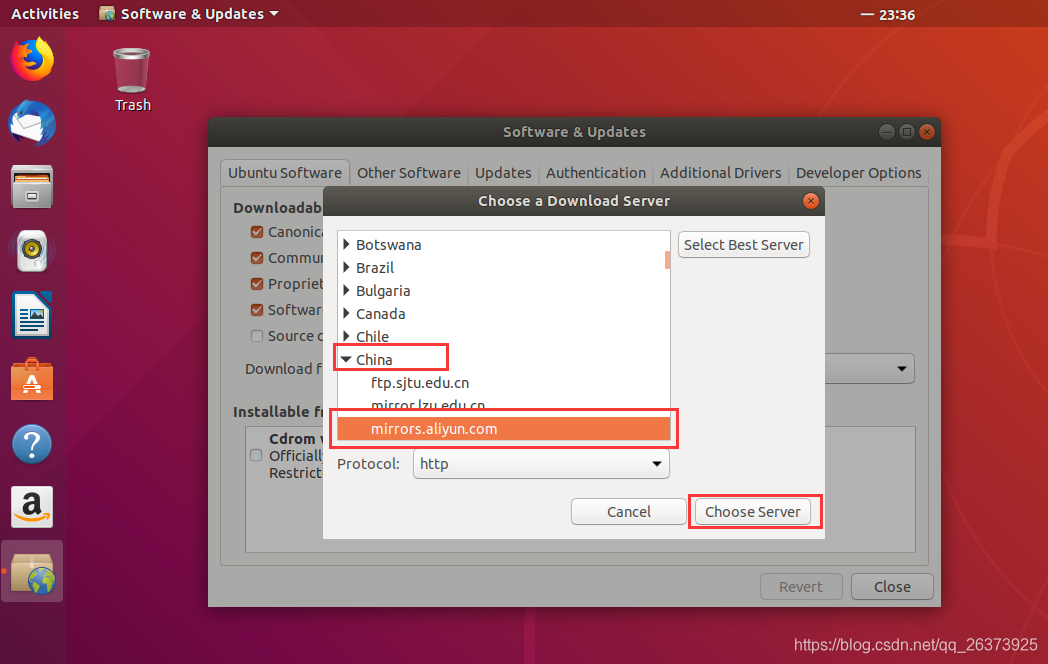Screen dimensions: 1048x664
Task: Expand the Canada server list
Action: coord(346,314)
